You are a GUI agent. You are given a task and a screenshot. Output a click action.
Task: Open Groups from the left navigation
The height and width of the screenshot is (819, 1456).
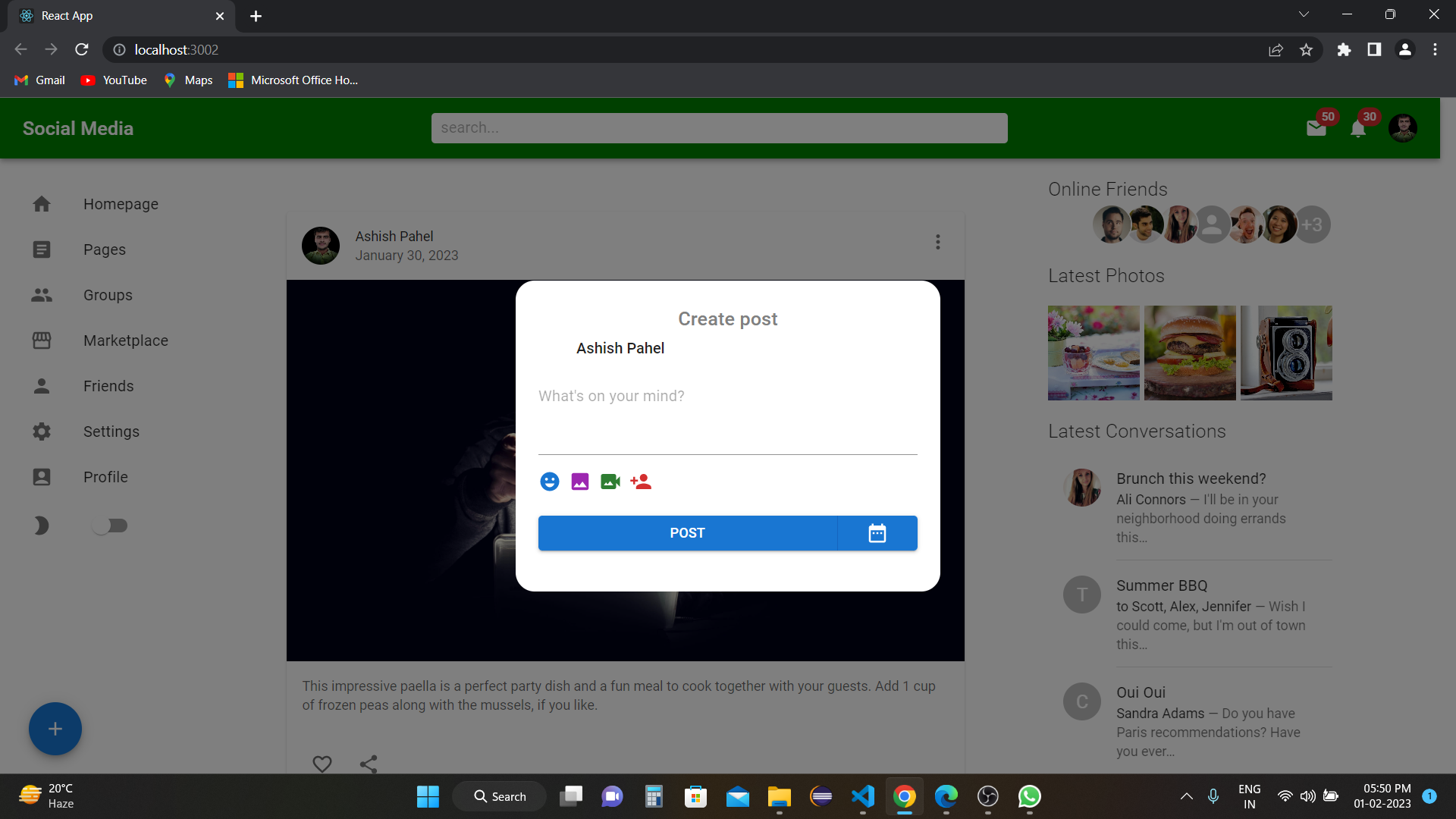107,295
